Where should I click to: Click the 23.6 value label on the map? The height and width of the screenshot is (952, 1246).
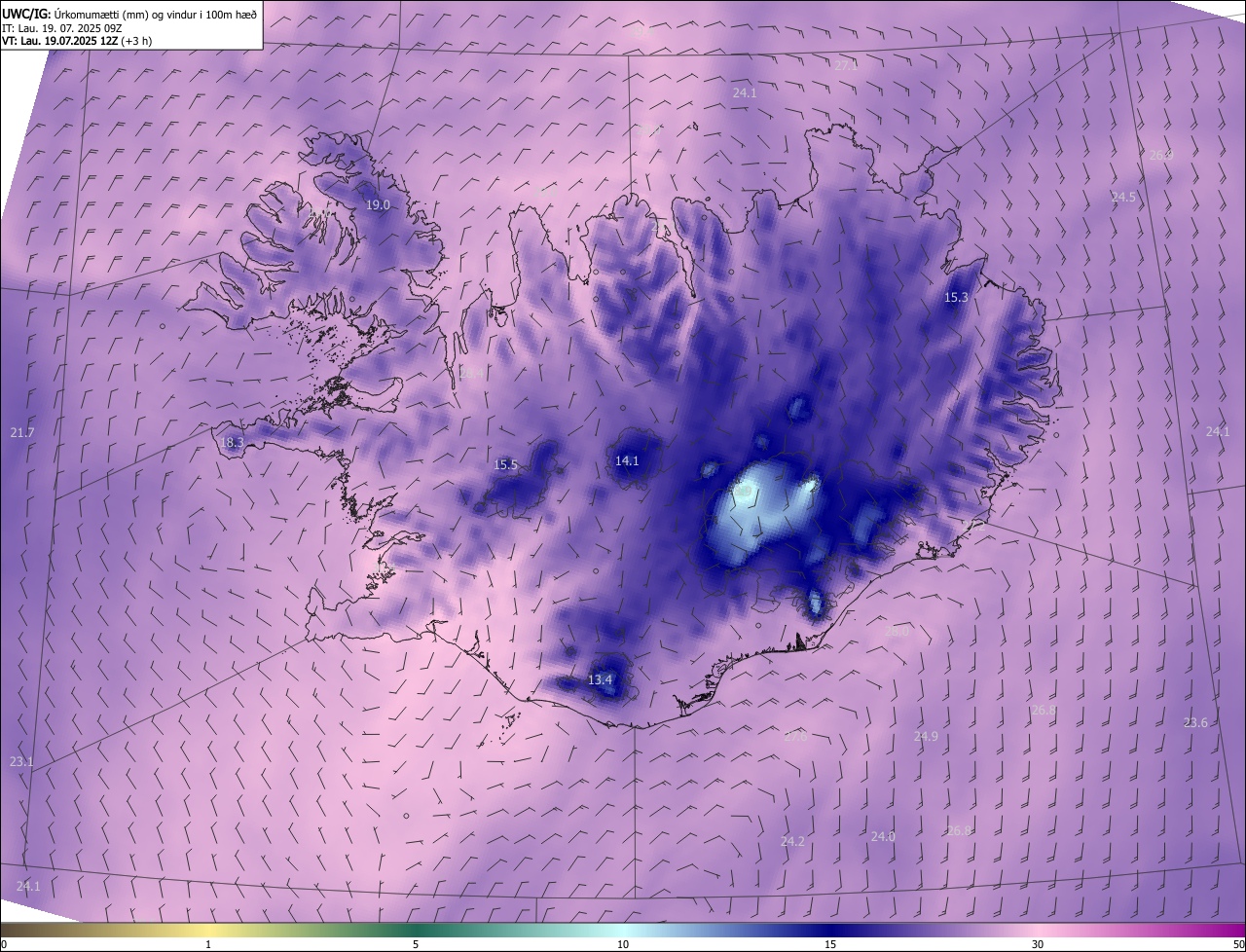point(1195,722)
